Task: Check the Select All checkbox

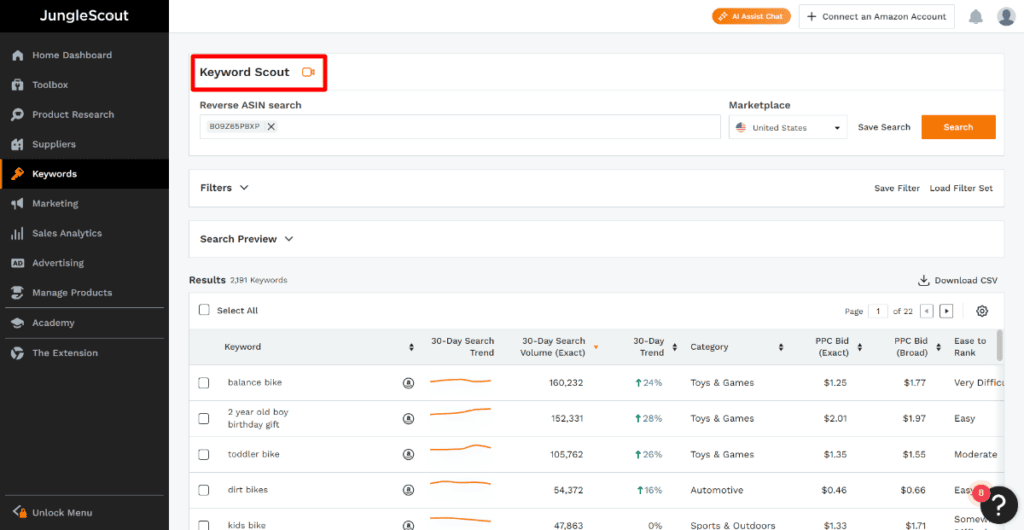Action: (x=204, y=310)
